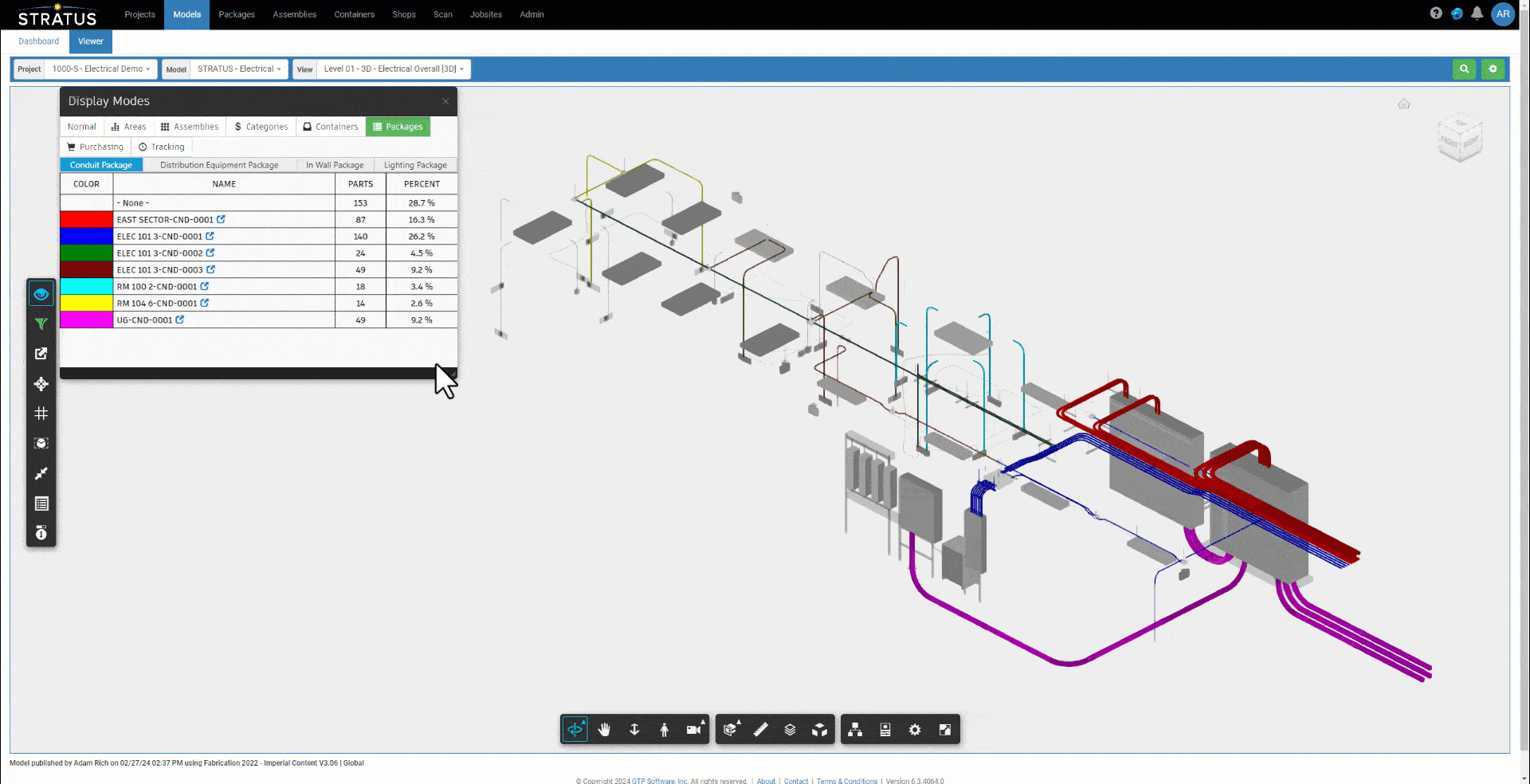The height and width of the screenshot is (784, 1530).
Task: Open the Project dropdown for 1000-S Electrical Demo
Action: click(x=100, y=69)
